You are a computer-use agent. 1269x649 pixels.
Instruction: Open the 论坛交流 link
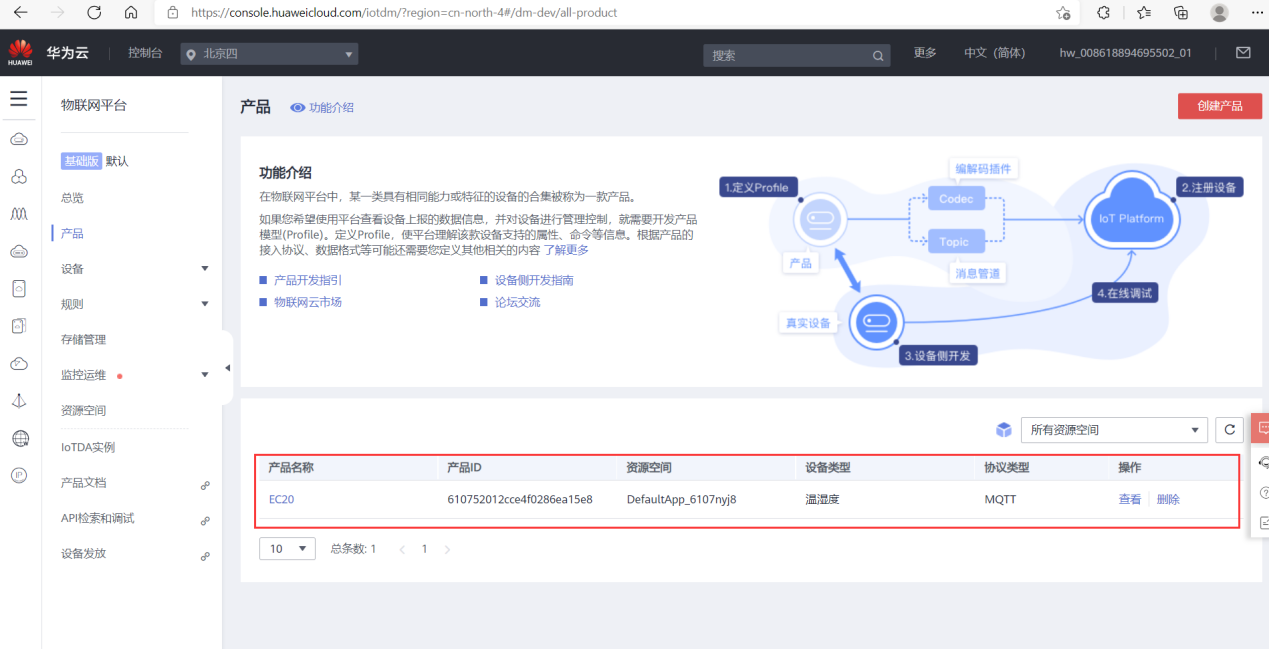coord(517,302)
